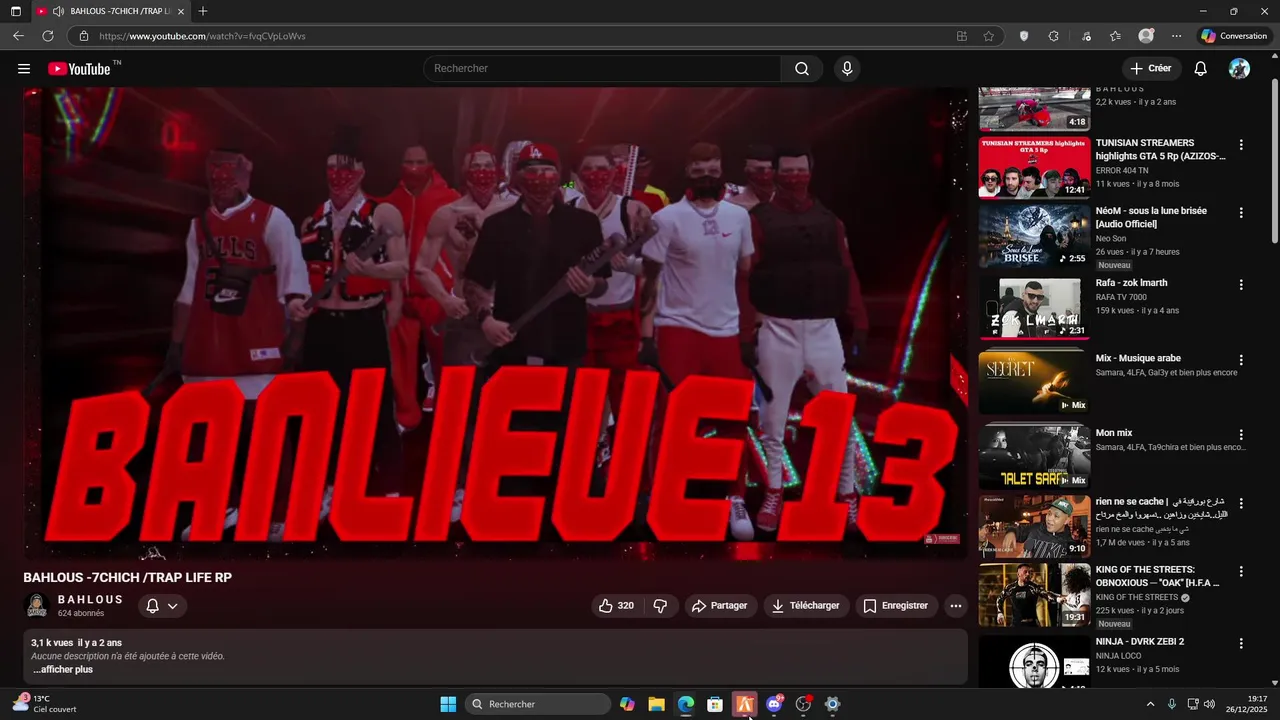The image size is (1280, 720).
Task: Open NINJA - DVRK ZEBI 2 title
Action: pyautogui.click(x=1140, y=642)
